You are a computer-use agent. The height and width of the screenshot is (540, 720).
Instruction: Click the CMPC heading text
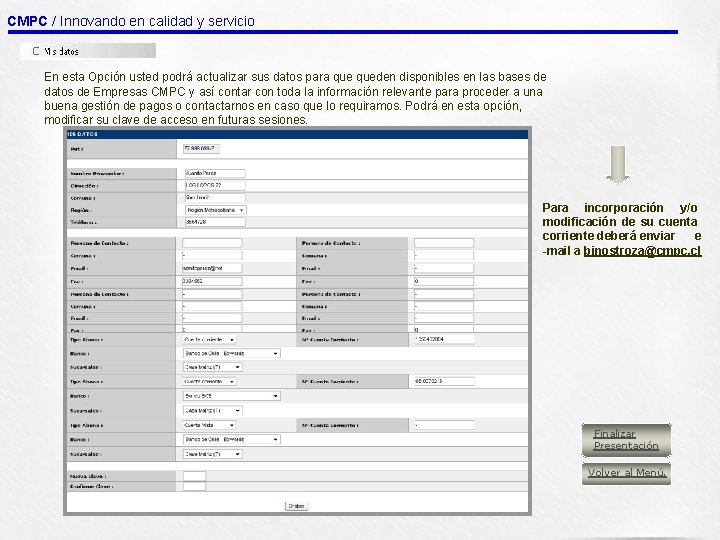(x=27, y=21)
